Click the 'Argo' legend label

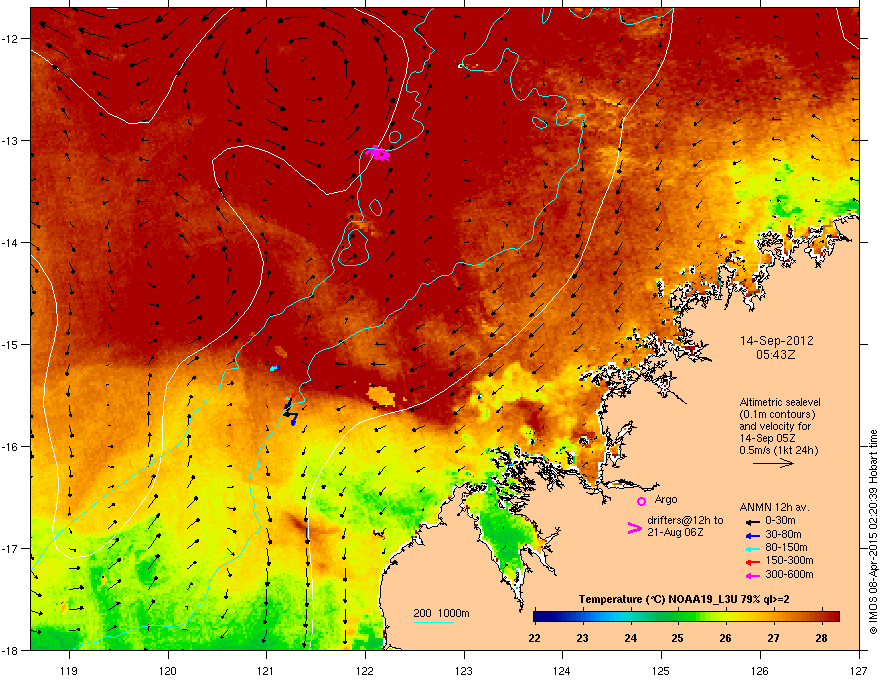point(666,499)
